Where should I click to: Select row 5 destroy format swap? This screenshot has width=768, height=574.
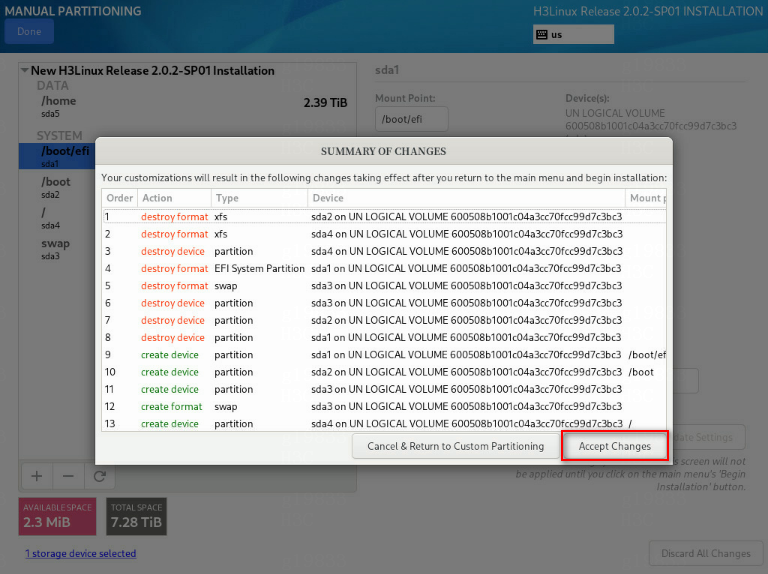[x=384, y=286]
